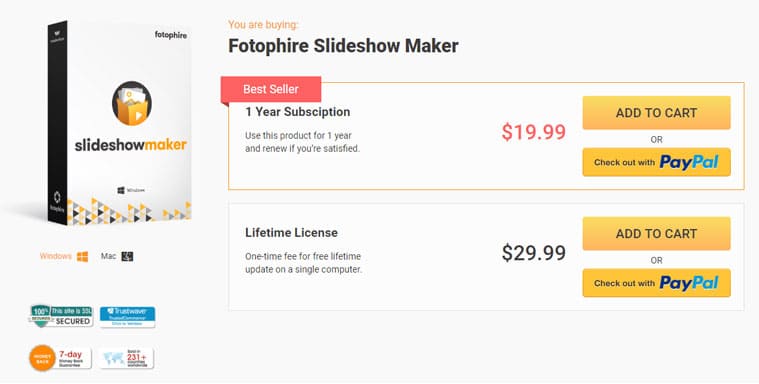Select the Lifetime License plan title

tap(291, 233)
